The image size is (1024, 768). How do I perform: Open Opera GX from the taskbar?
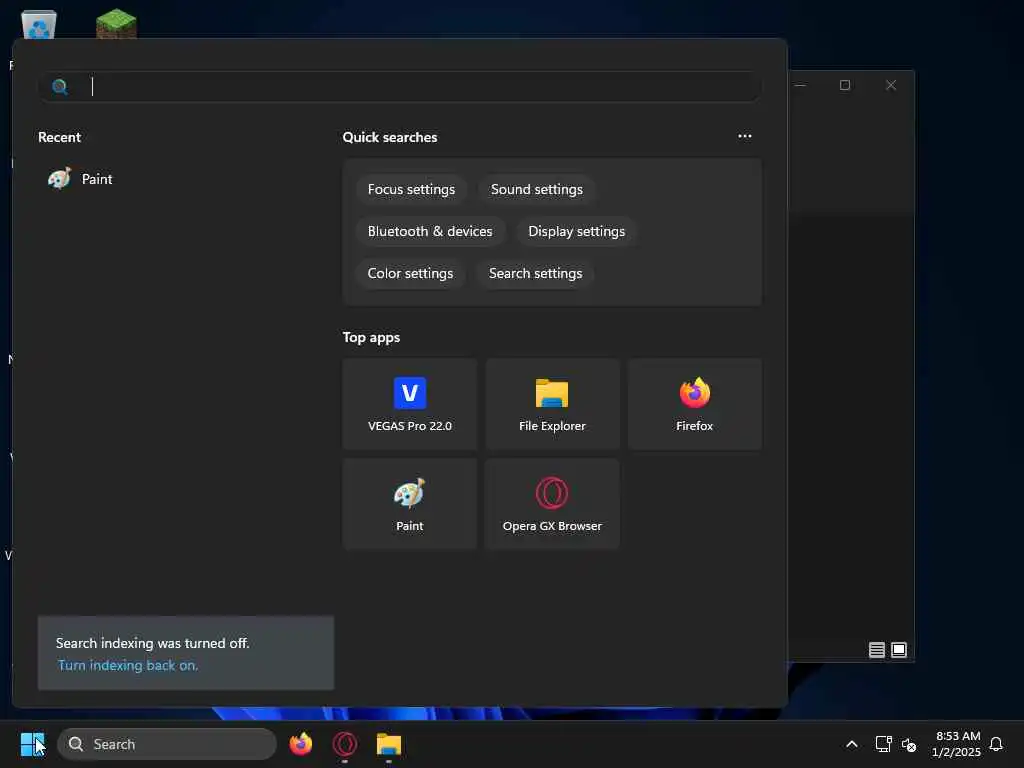click(x=345, y=744)
